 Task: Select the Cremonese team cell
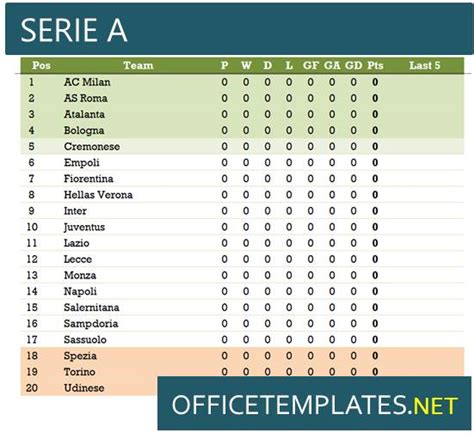point(92,146)
